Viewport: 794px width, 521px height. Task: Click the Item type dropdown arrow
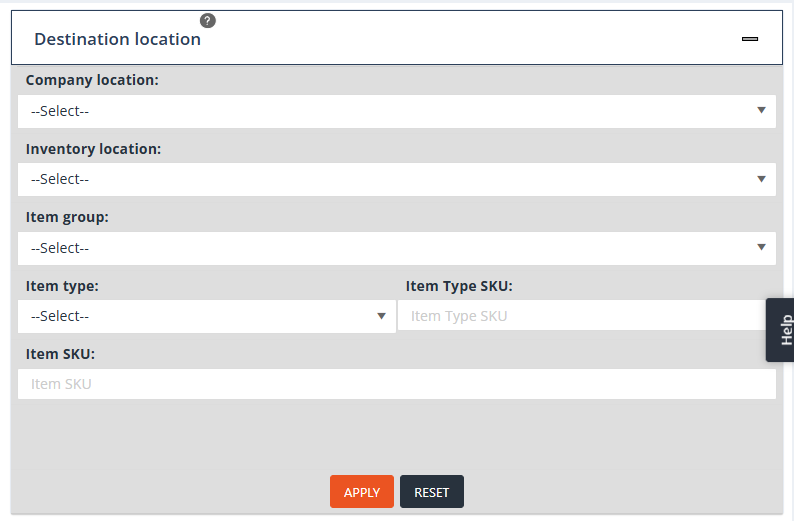tap(381, 316)
